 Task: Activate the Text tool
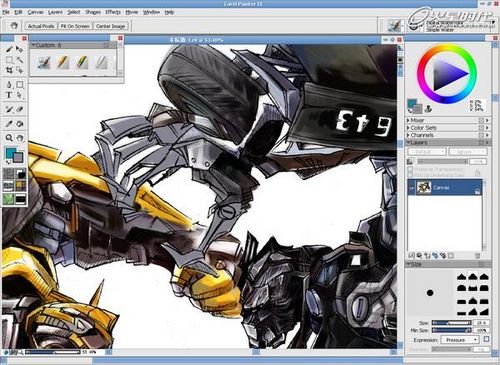point(9,95)
